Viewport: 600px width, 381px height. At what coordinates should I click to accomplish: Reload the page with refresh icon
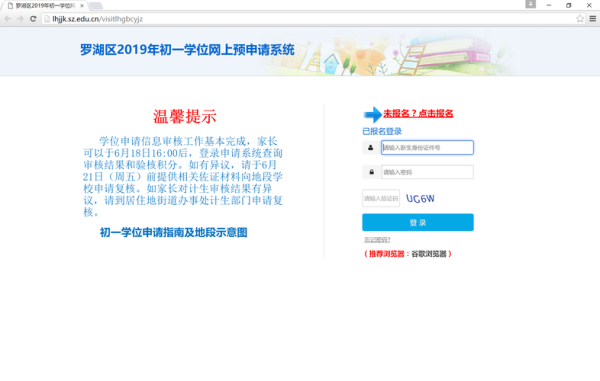pos(33,19)
